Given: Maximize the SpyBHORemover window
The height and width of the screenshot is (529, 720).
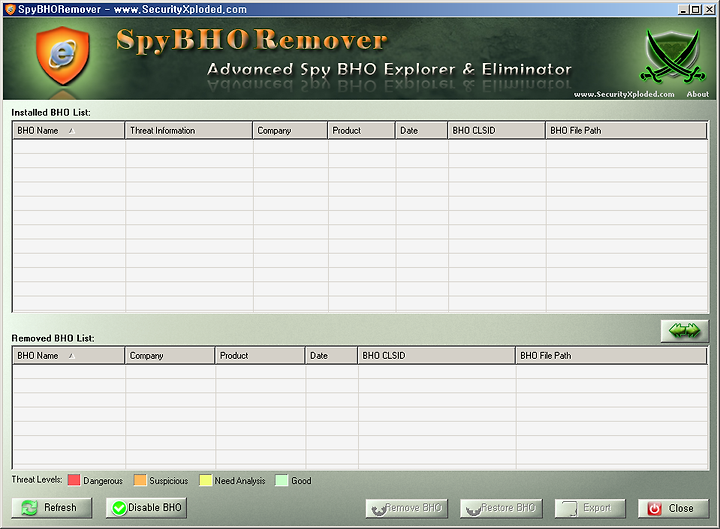Looking at the screenshot, I should coord(696,9).
